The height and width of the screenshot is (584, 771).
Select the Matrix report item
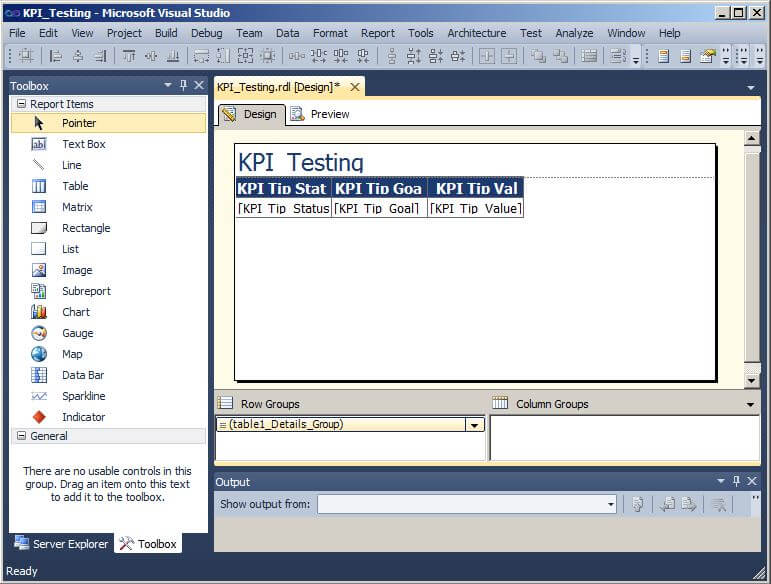[x=108, y=207]
